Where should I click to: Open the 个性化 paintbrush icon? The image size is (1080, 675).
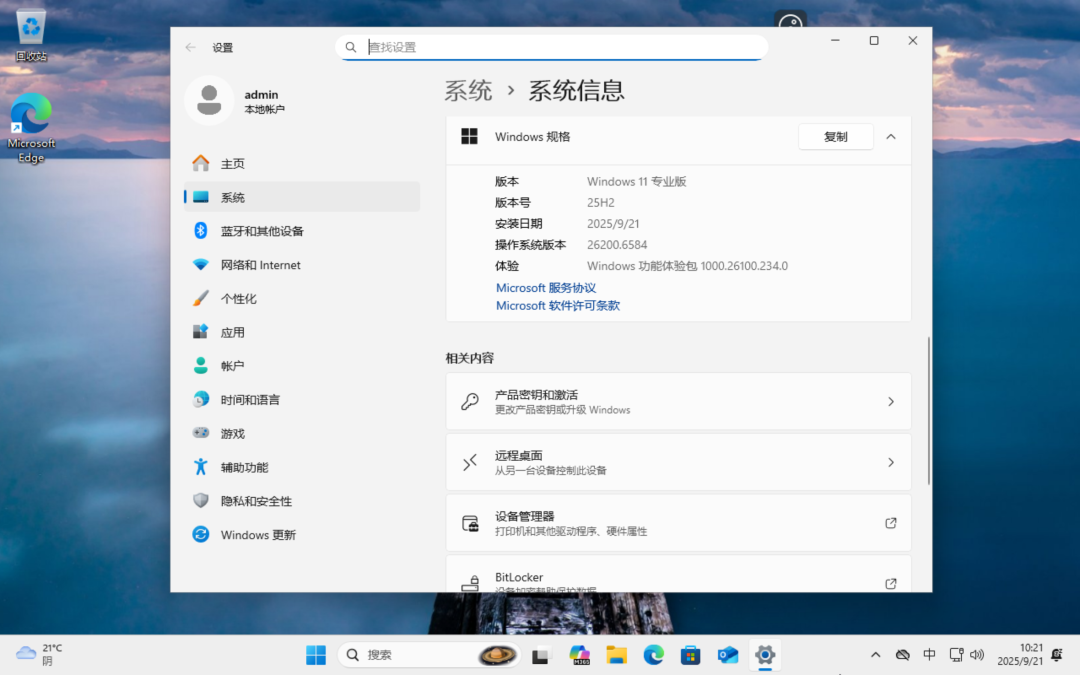click(200, 298)
